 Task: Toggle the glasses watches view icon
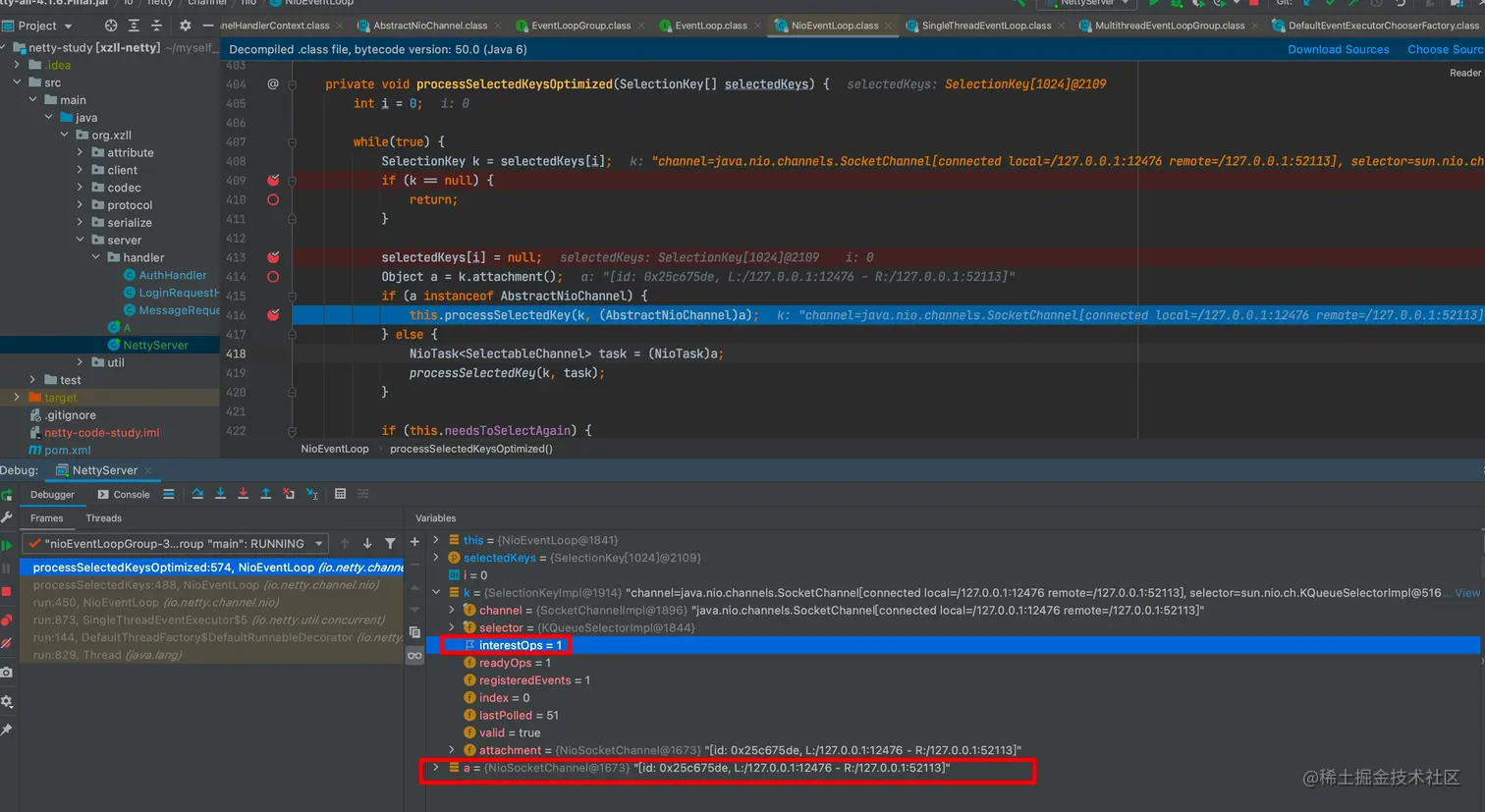point(414,655)
